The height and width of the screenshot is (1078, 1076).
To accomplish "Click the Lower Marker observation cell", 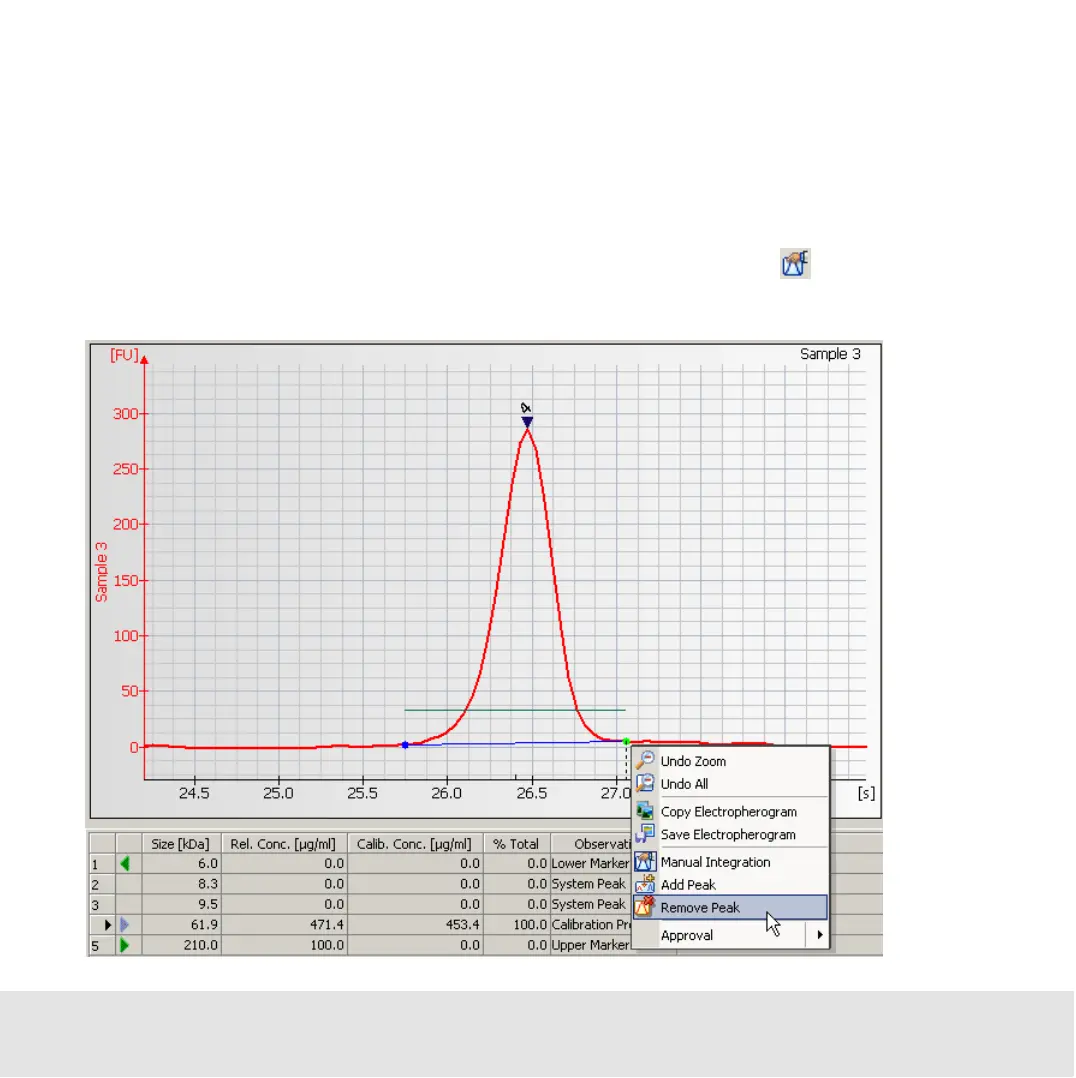I will click(591, 864).
